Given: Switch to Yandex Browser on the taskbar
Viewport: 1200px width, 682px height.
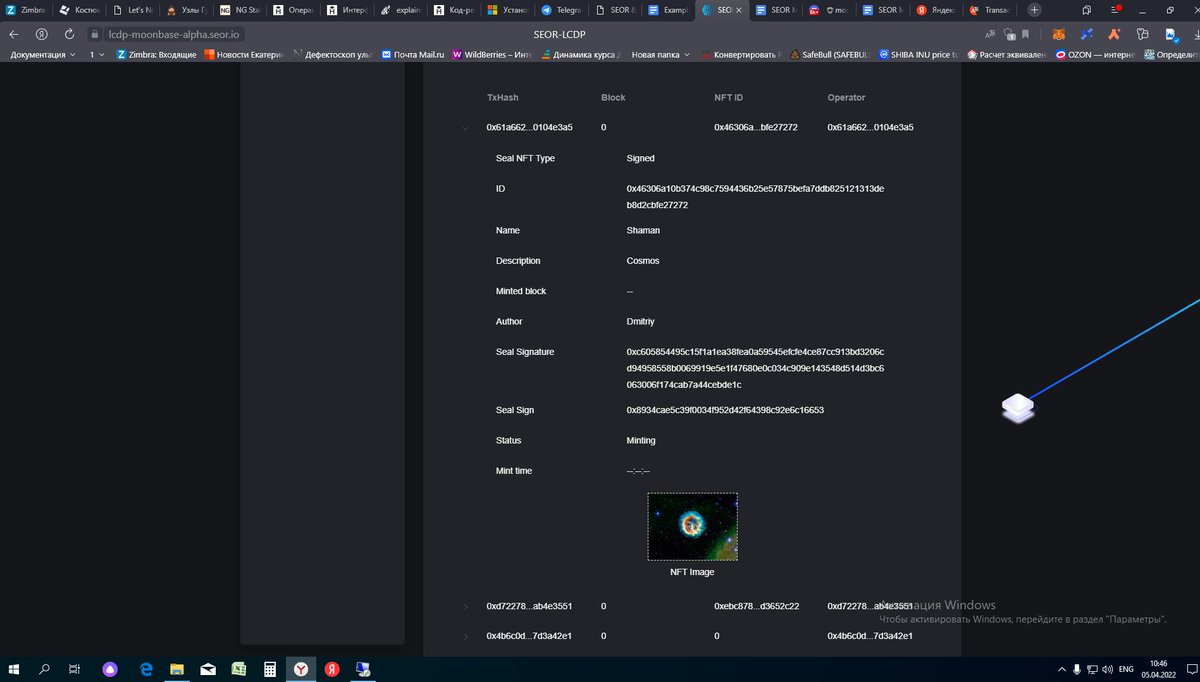Looking at the screenshot, I should pos(300,669).
